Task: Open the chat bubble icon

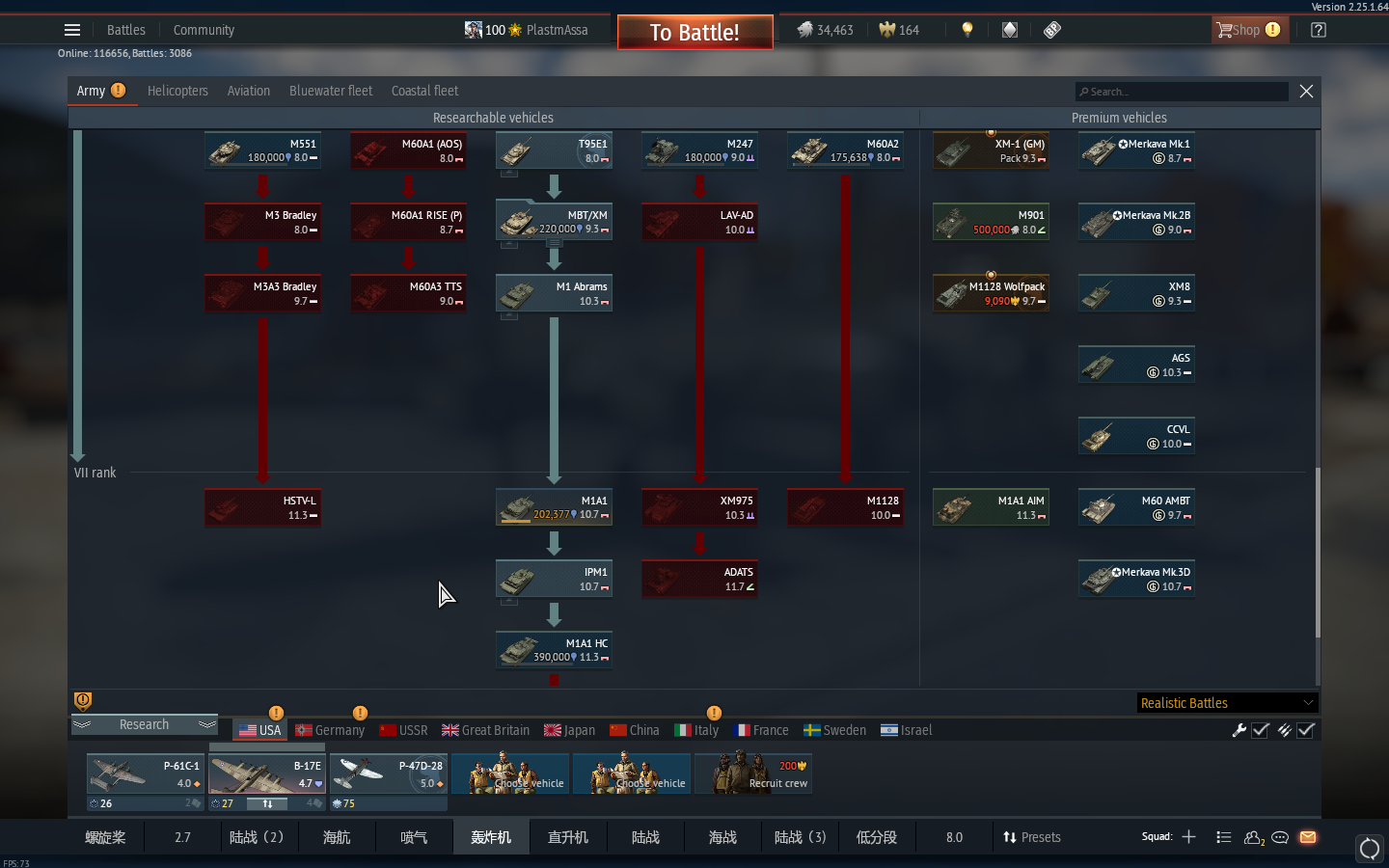Action: 1280,837
